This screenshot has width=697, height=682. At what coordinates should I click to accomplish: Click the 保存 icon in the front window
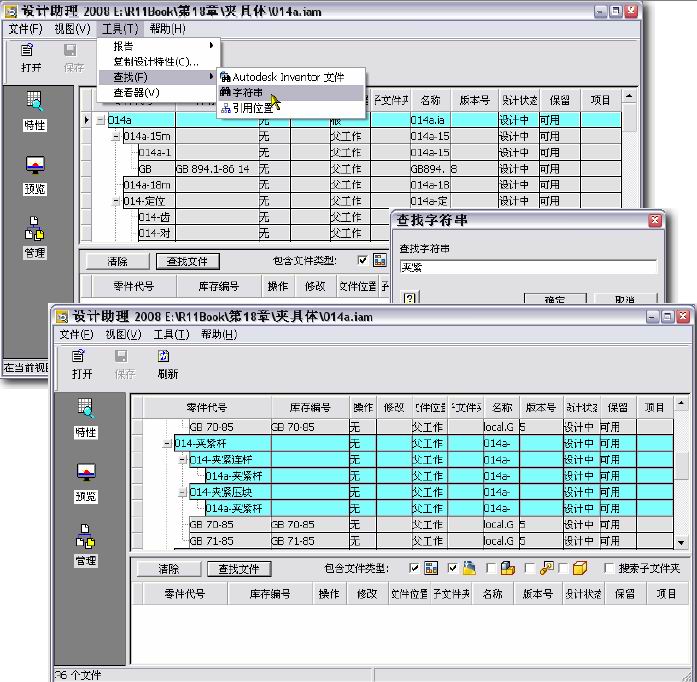(121, 356)
